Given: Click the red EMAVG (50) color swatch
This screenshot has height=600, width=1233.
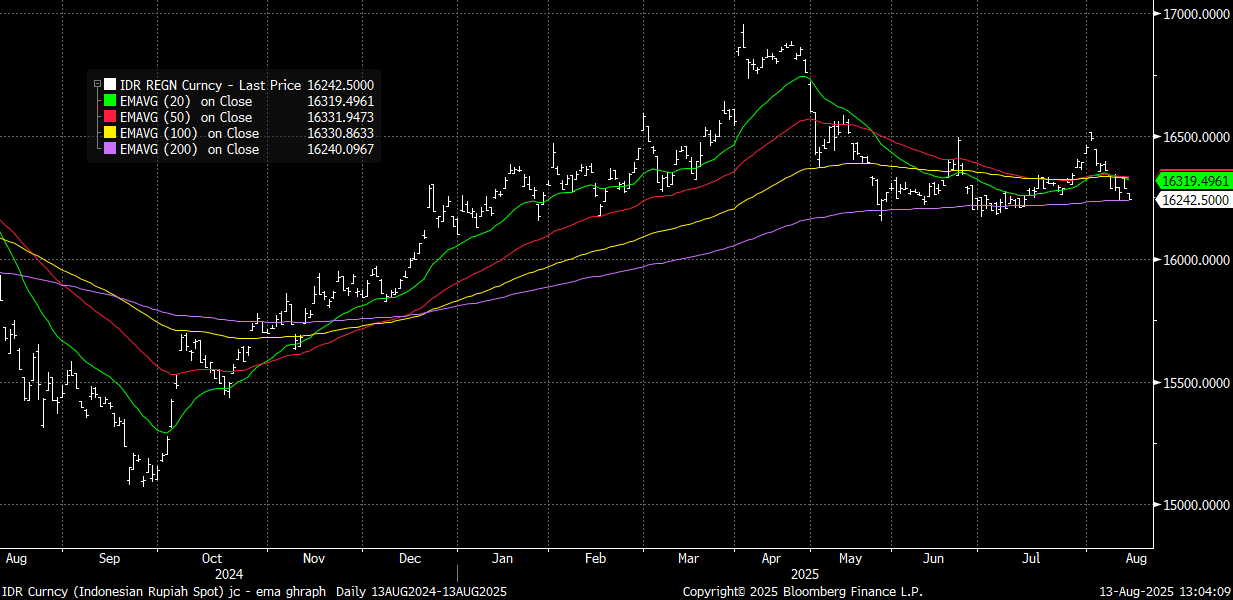Looking at the screenshot, I should point(110,118).
